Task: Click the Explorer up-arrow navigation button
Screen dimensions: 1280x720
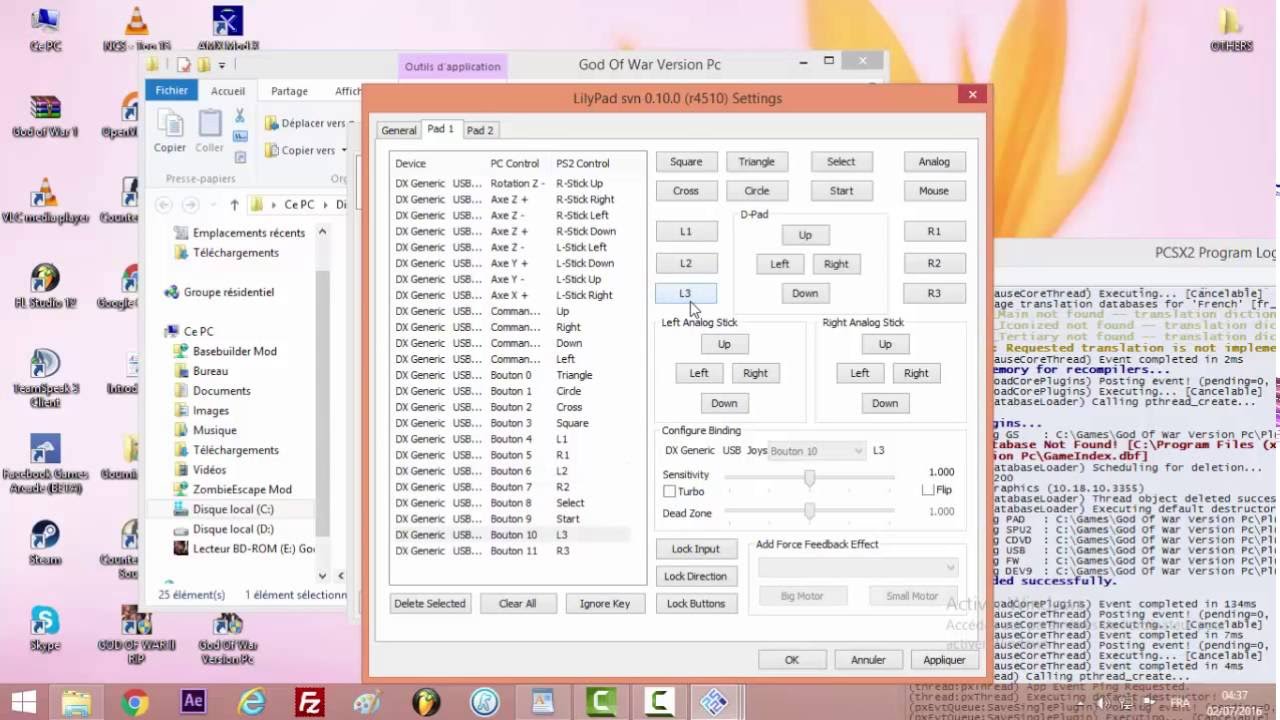Action: pos(234,205)
